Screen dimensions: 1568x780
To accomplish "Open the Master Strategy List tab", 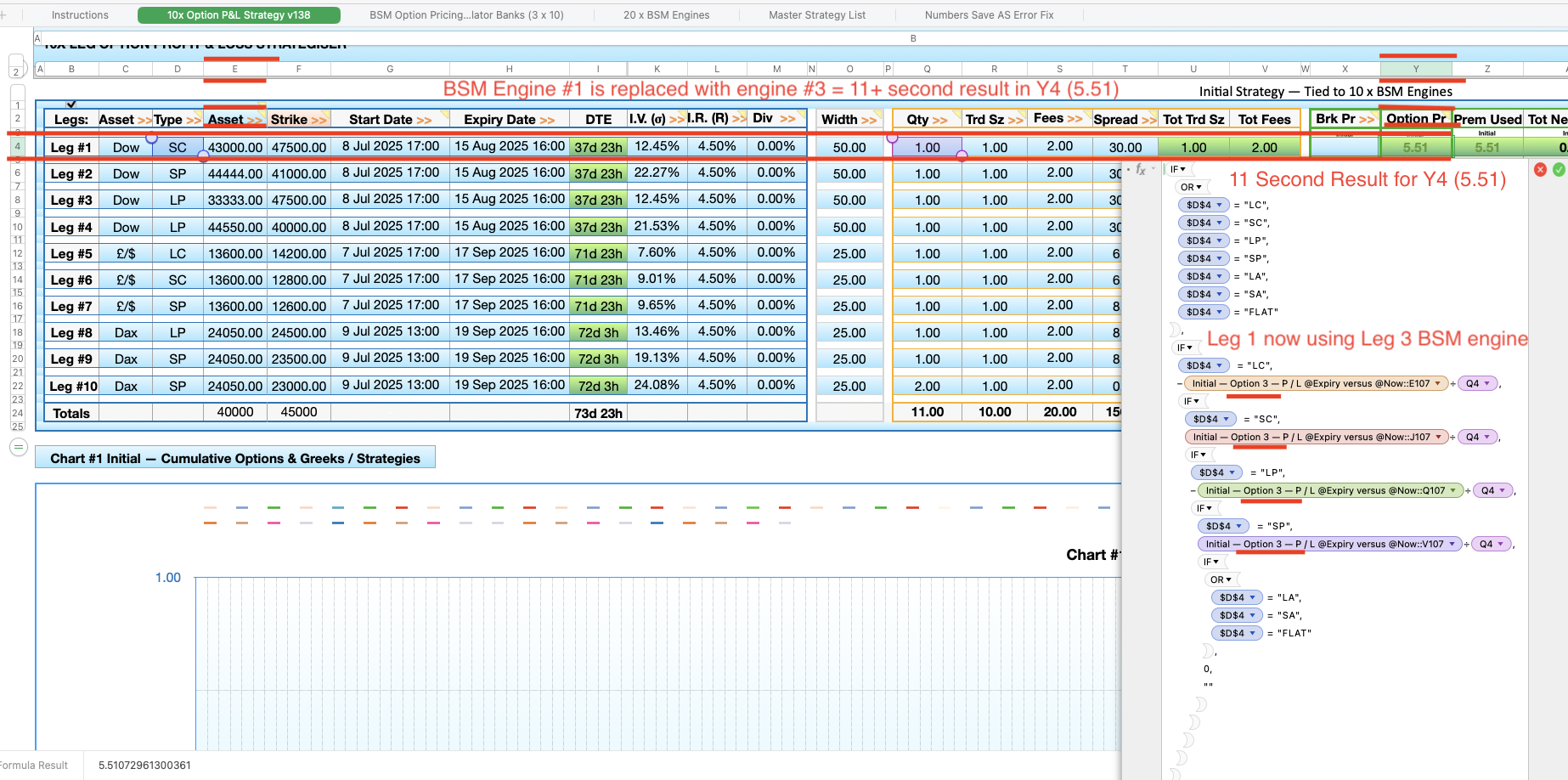I will click(x=816, y=15).
